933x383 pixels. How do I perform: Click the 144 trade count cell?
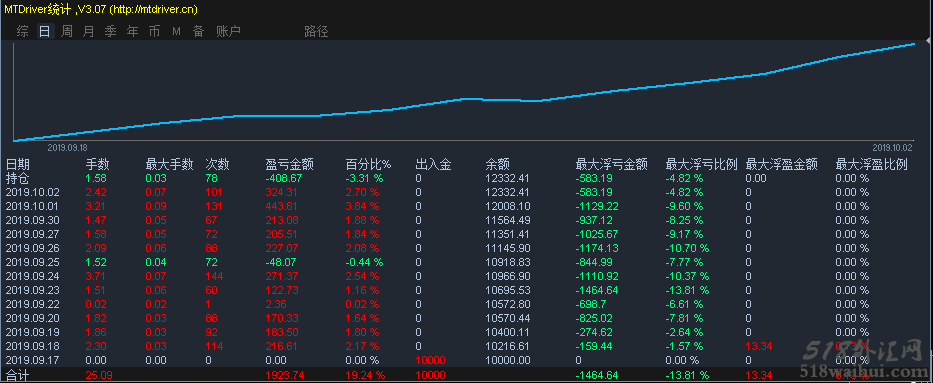click(214, 276)
